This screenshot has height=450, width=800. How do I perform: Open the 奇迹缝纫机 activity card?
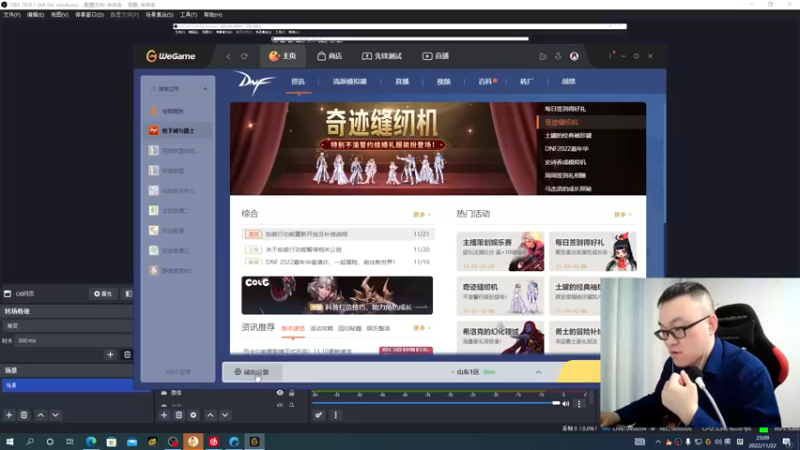click(x=501, y=296)
